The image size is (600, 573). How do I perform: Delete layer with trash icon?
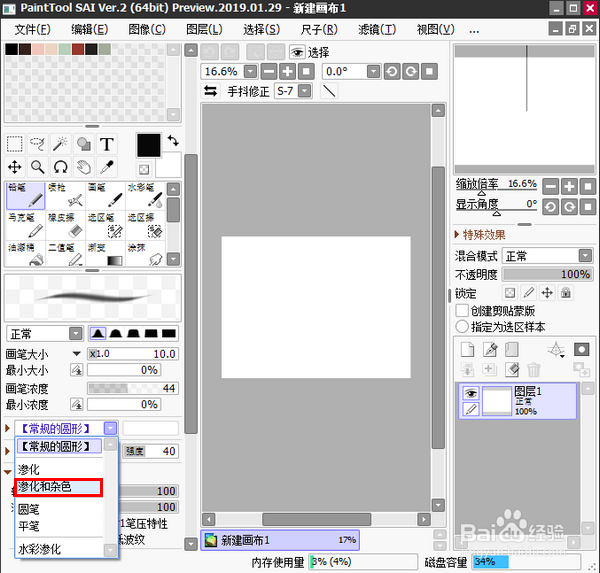533,370
